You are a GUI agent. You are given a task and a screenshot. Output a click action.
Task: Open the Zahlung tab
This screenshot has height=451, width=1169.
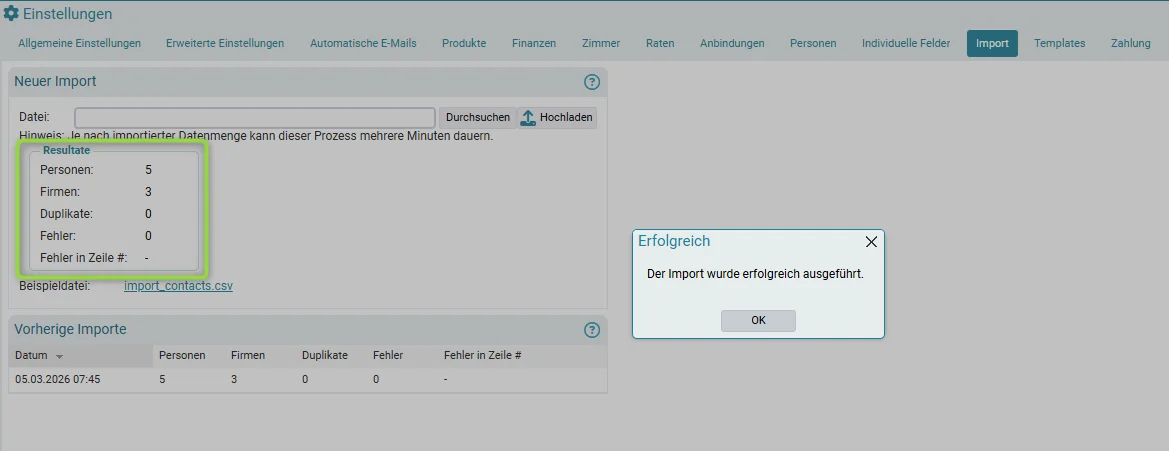coord(1130,43)
